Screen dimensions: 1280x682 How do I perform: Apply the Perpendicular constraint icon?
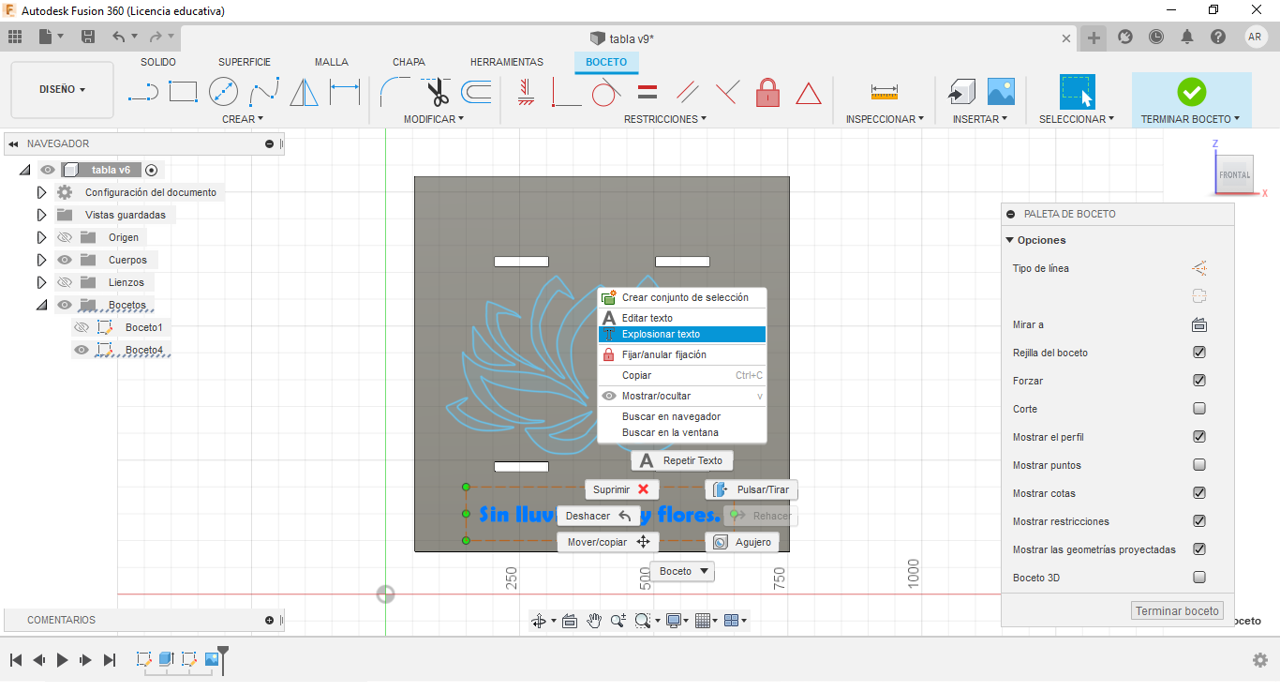727,93
